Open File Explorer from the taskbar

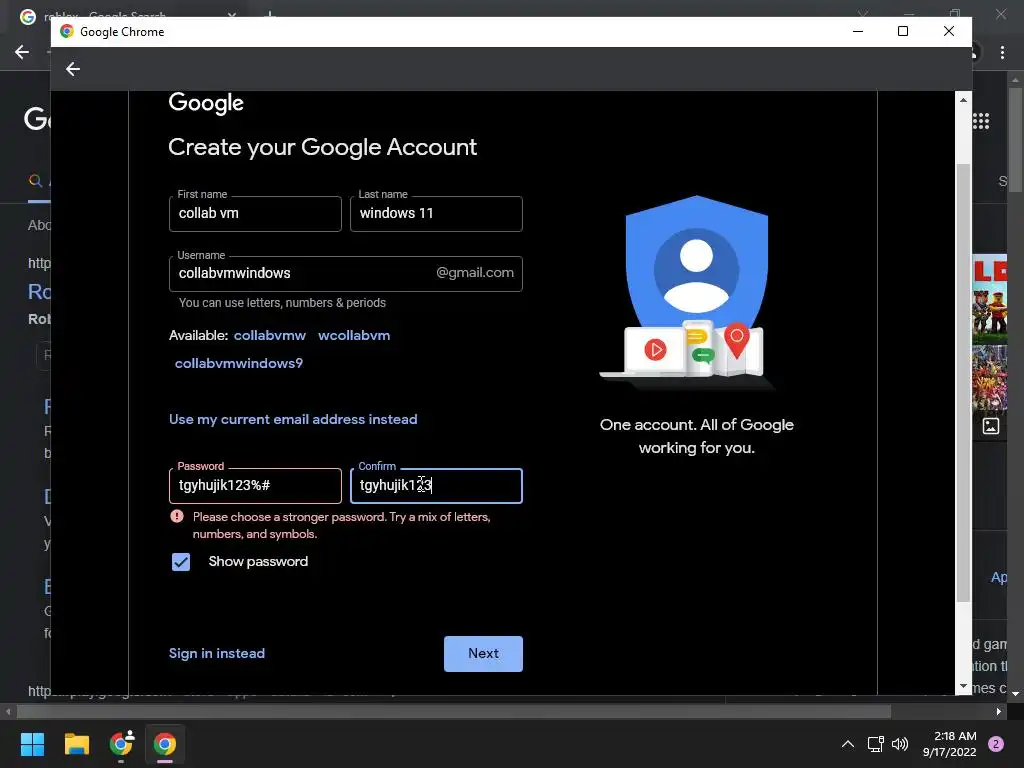(x=76, y=744)
